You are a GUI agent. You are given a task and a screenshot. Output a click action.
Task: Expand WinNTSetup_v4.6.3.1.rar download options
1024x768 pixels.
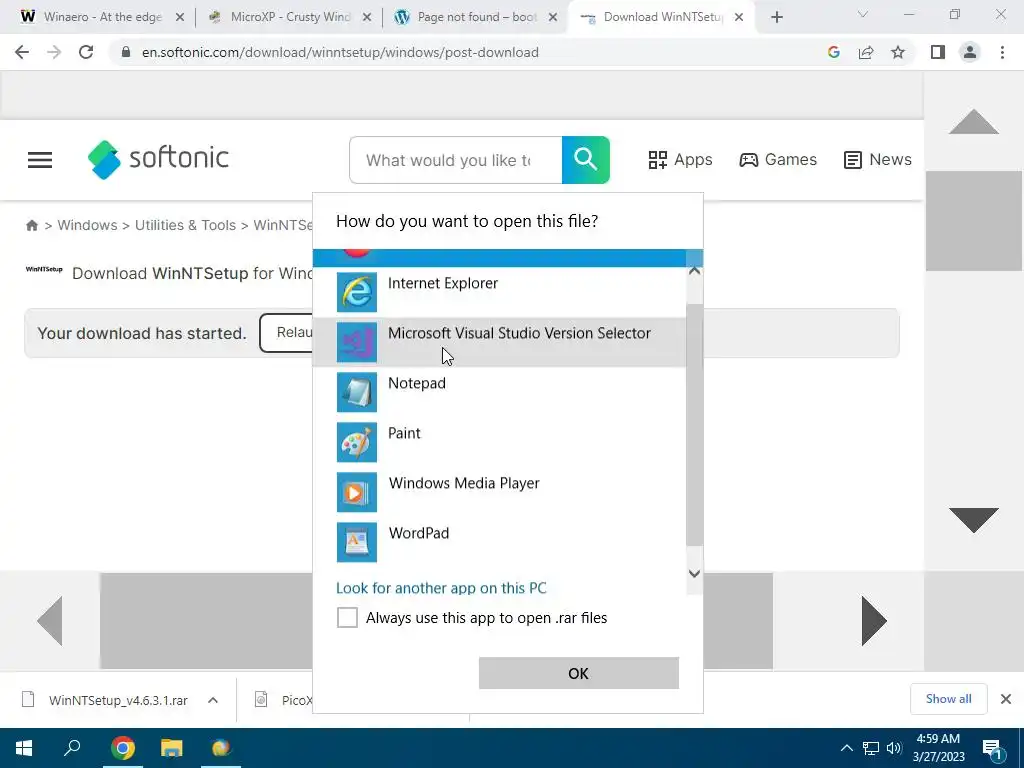click(x=213, y=700)
